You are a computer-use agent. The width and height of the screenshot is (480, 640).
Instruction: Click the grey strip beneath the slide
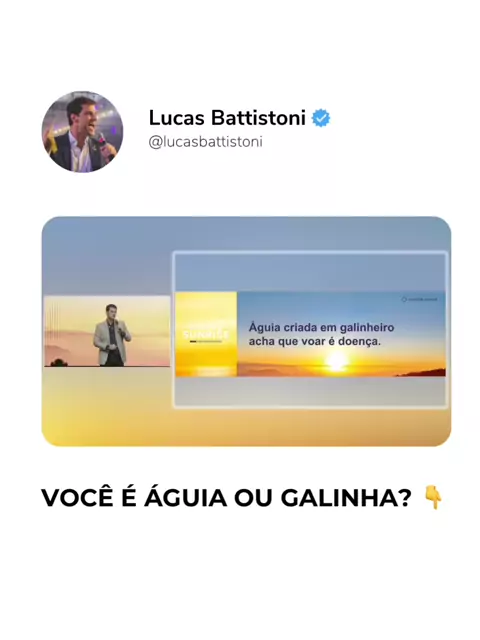[310, 391]
